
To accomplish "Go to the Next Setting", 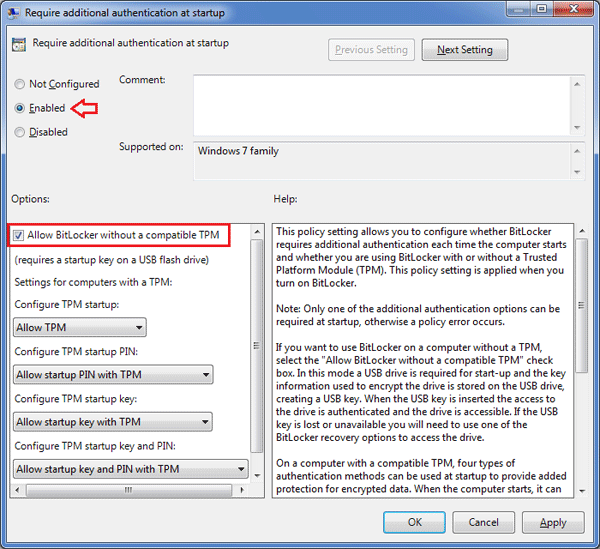I will coord(464,50).
